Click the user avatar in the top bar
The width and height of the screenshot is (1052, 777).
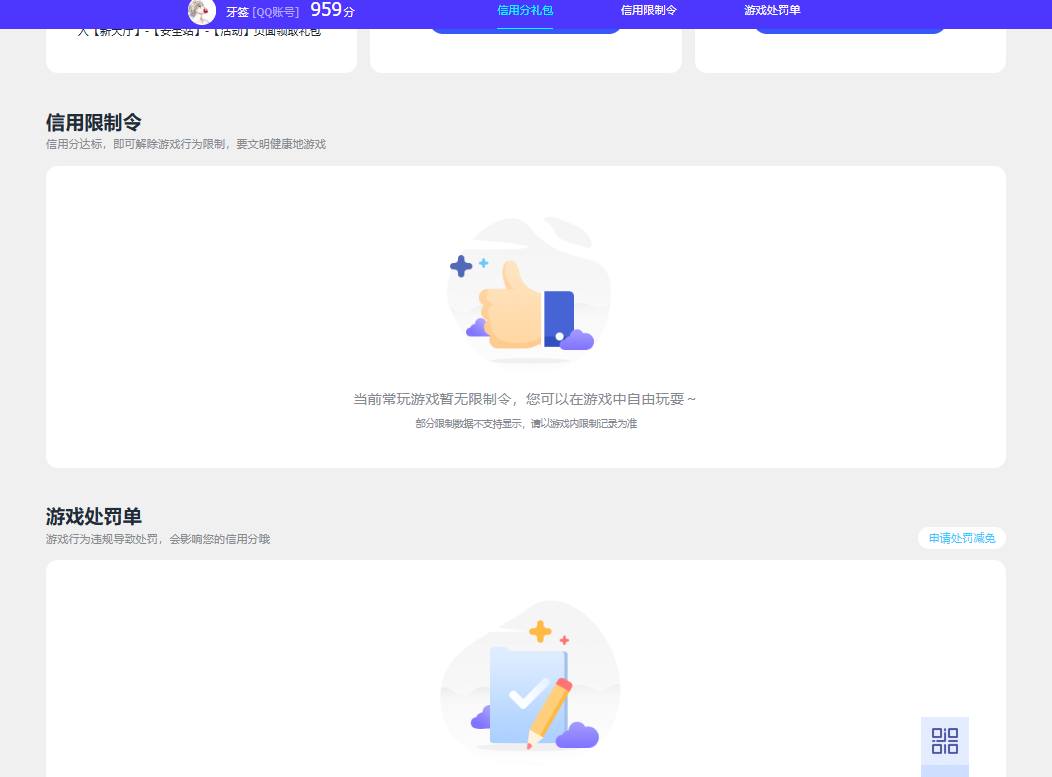tap(201, 12)
